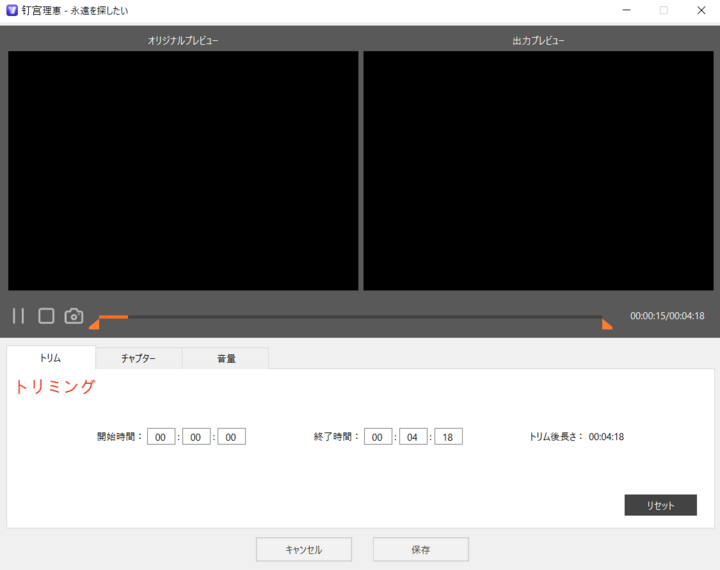Viewport: 720px width, 570px height.
Task: Click the トリム後長さ 00:04:18 value
Action: click(606, 437)
